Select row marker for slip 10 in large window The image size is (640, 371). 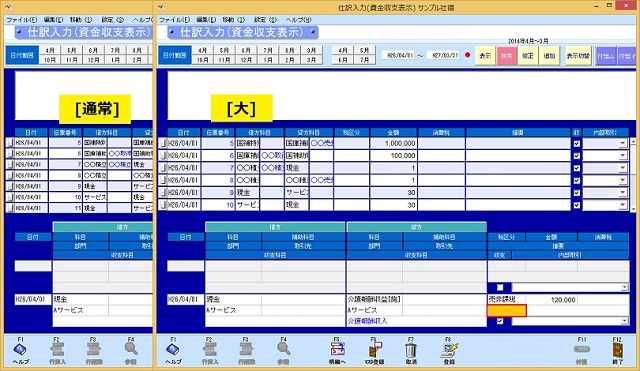163,204
